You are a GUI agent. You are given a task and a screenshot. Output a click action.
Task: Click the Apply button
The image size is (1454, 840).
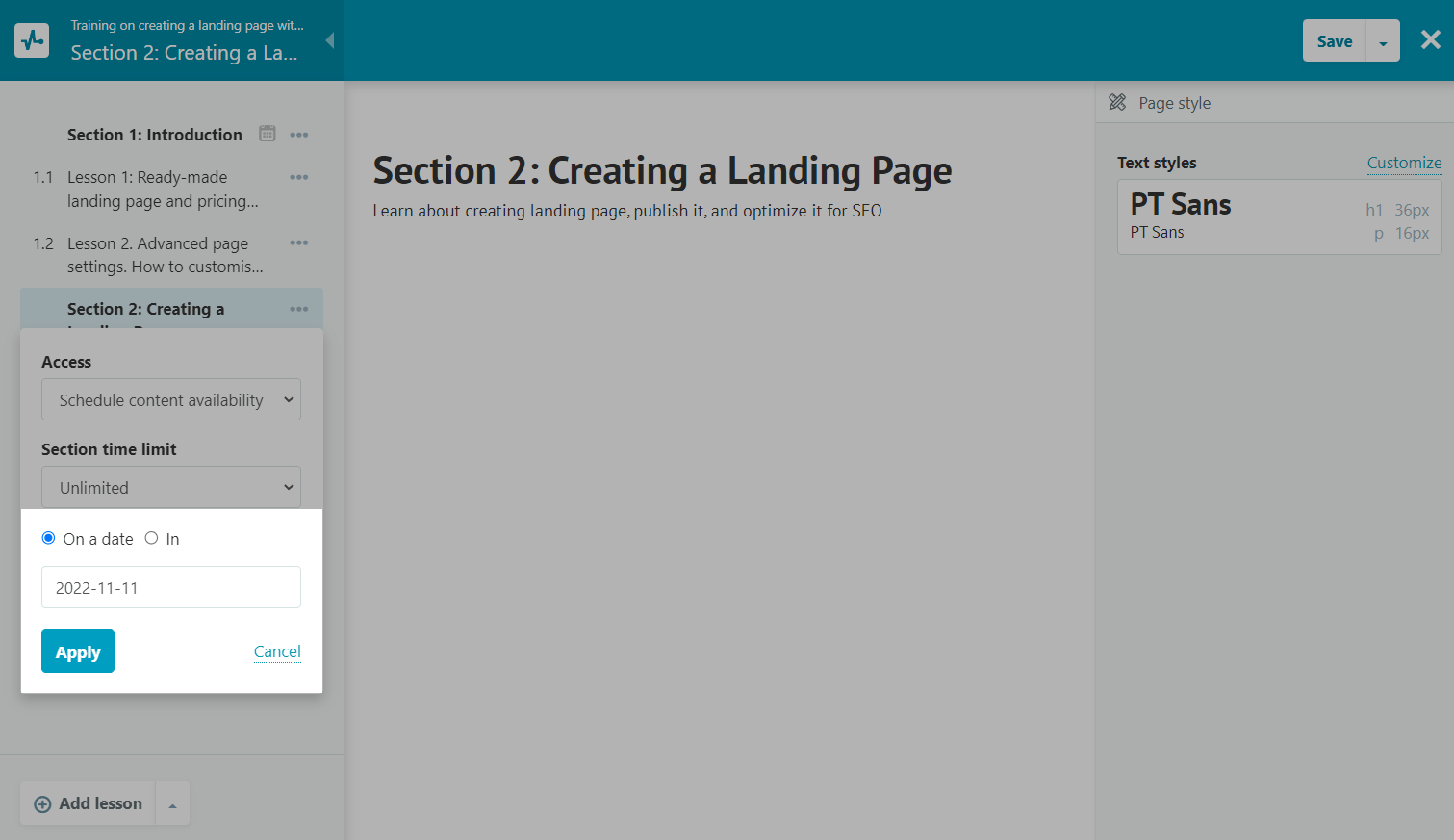[x=78, y=651]
